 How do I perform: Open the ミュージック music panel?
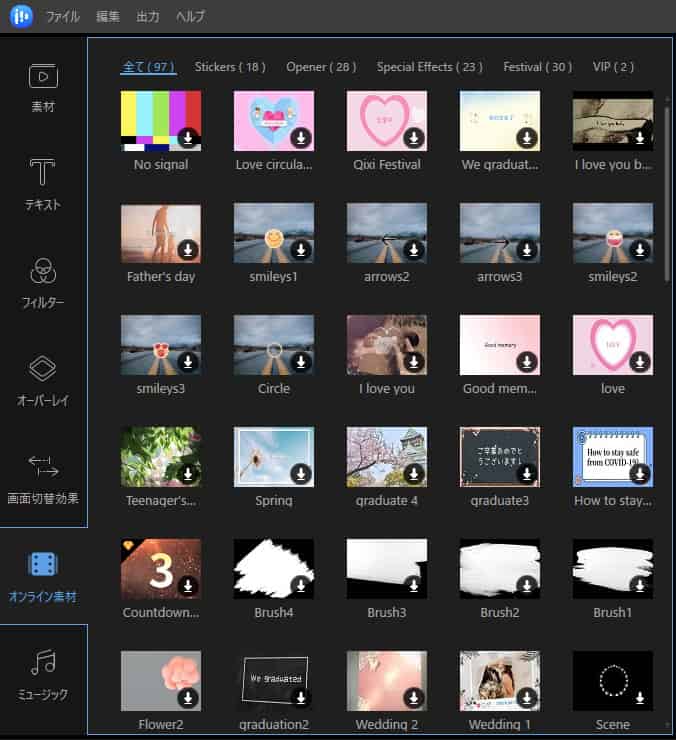43,673
